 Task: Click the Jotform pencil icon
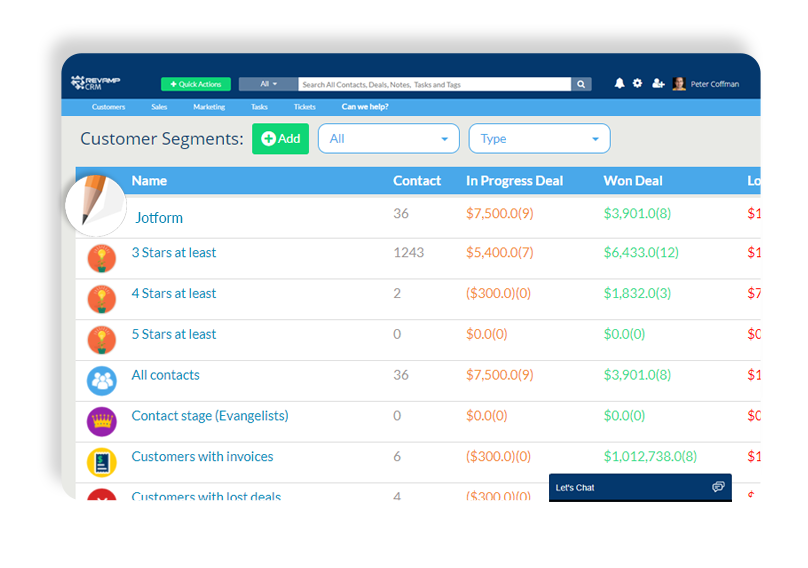[96, 205]
